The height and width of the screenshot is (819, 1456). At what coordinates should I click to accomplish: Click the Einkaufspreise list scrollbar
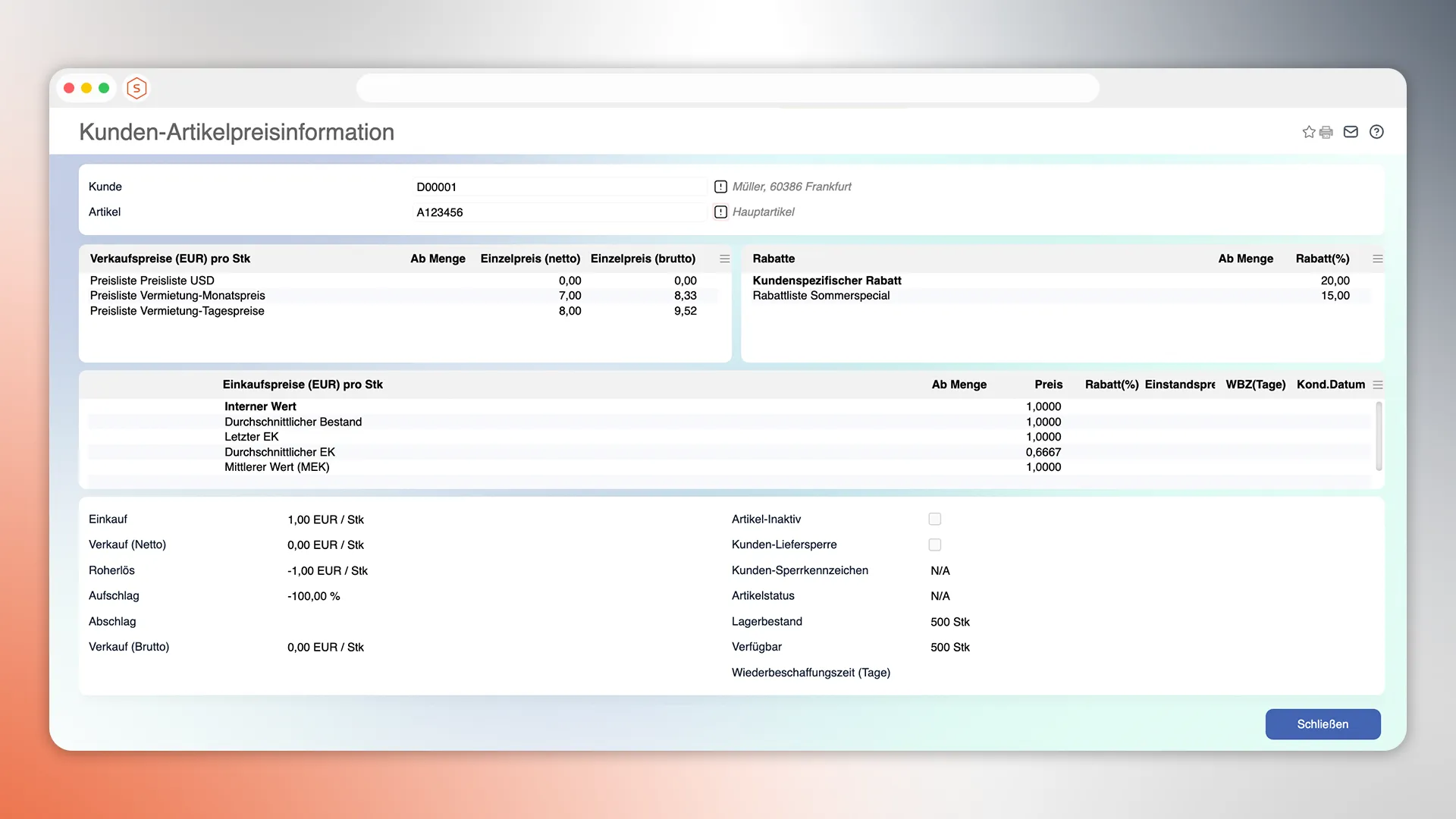(x=1378, y=436)
